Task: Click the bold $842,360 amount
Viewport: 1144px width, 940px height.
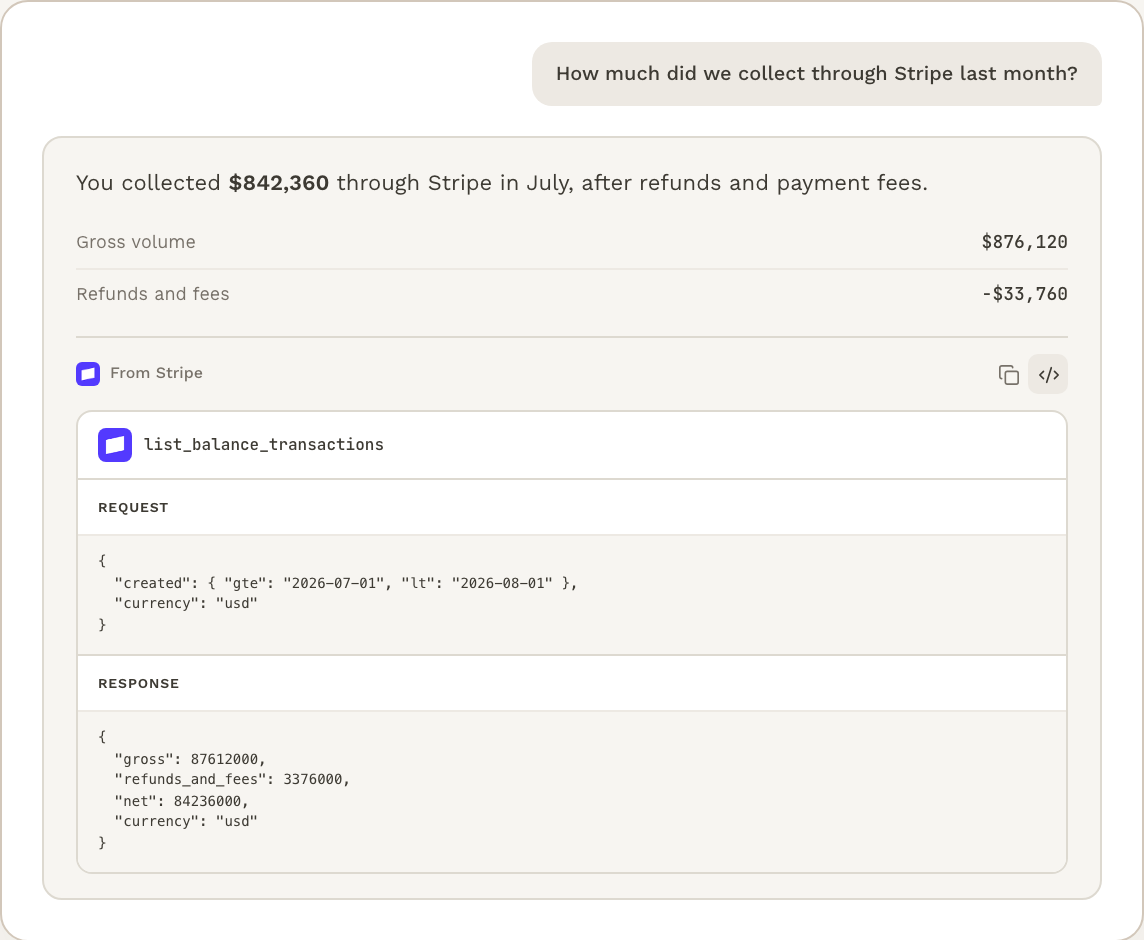Action: (x=279, y=182)
